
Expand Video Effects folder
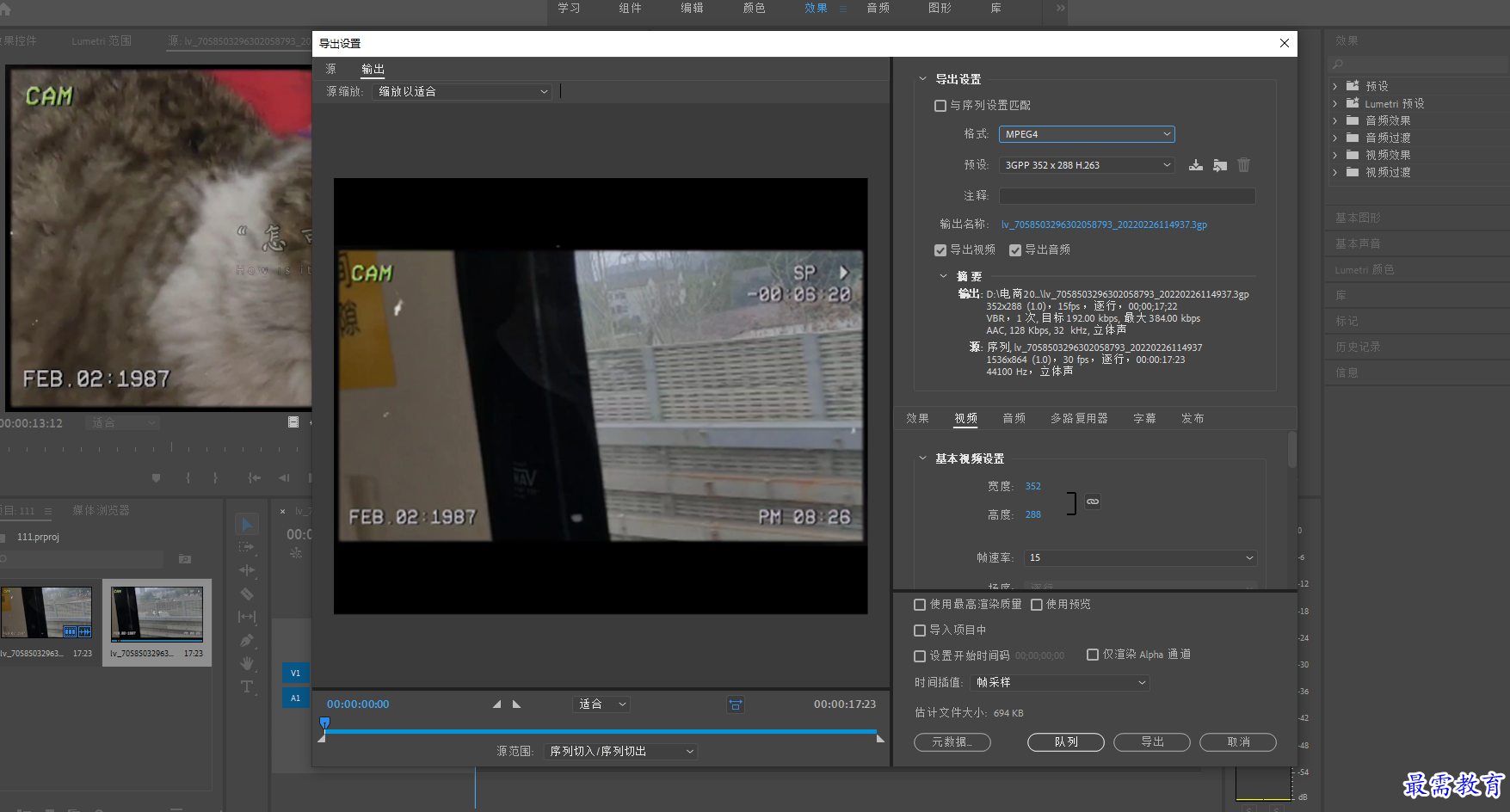coord(1335,155)
